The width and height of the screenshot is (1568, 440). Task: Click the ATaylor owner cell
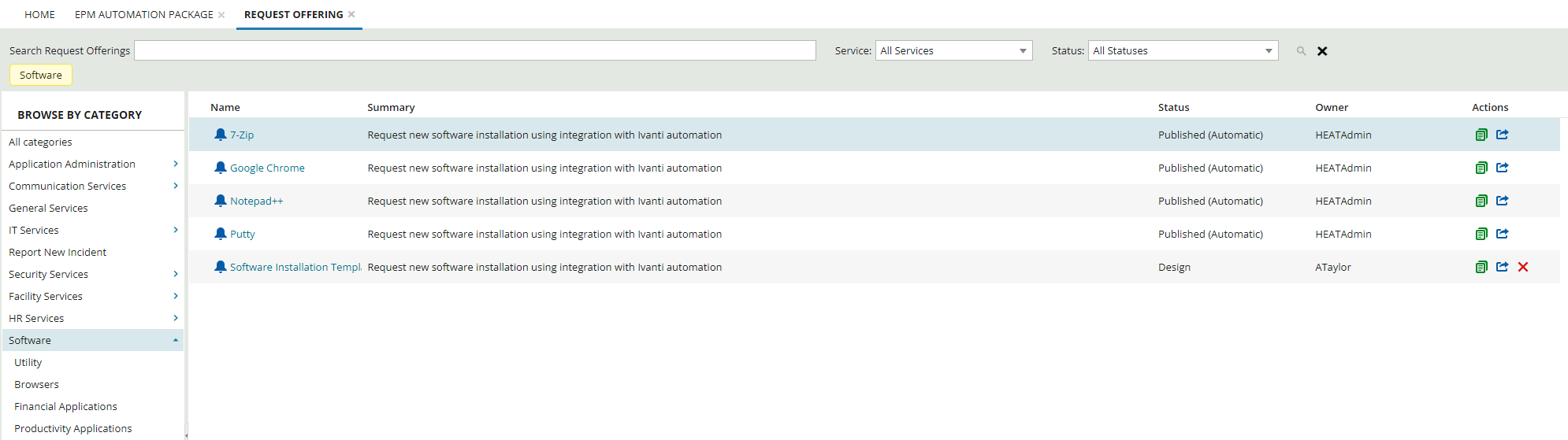click(x=1333, y=267)
